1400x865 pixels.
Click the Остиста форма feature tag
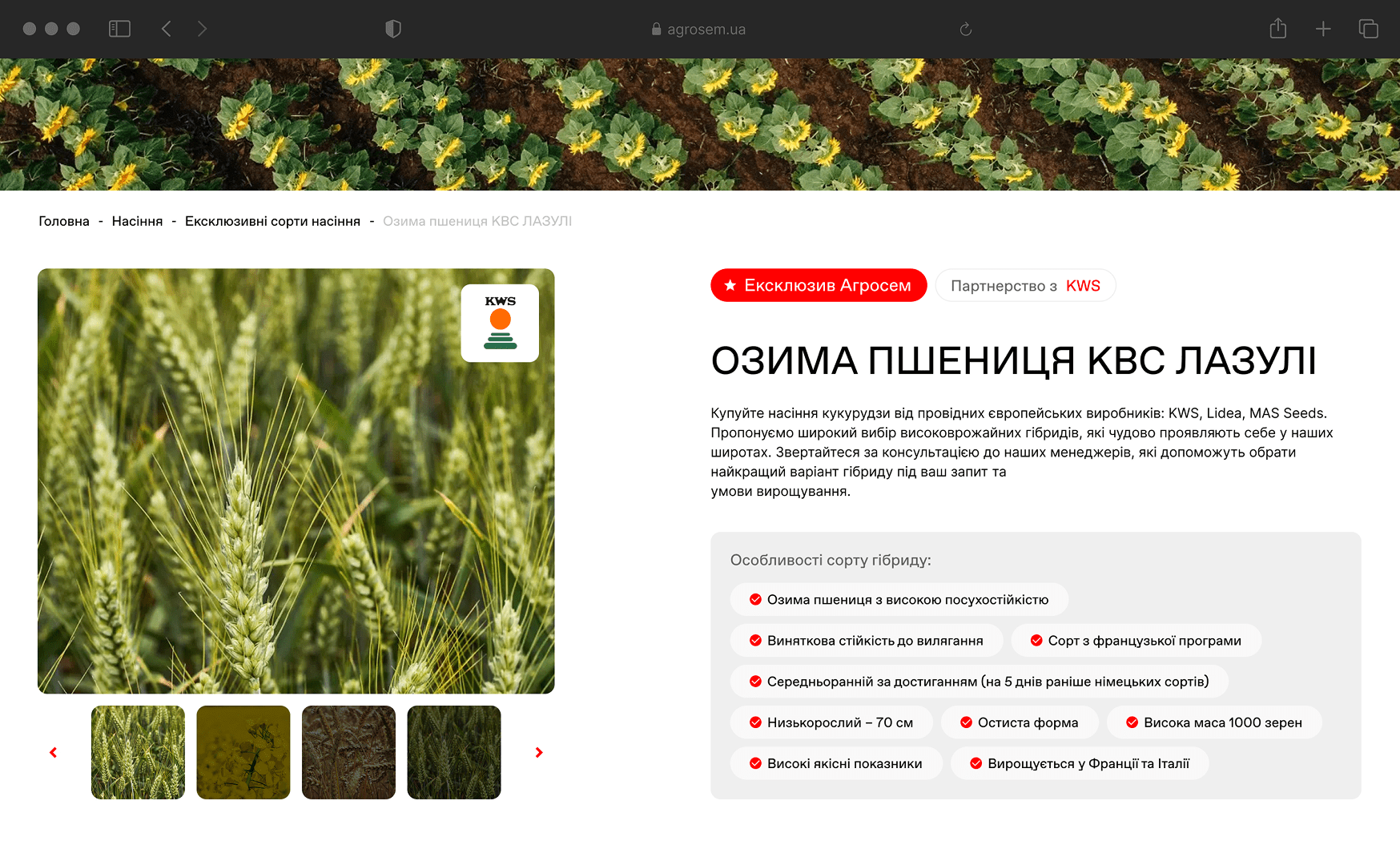pos(1019,722)
